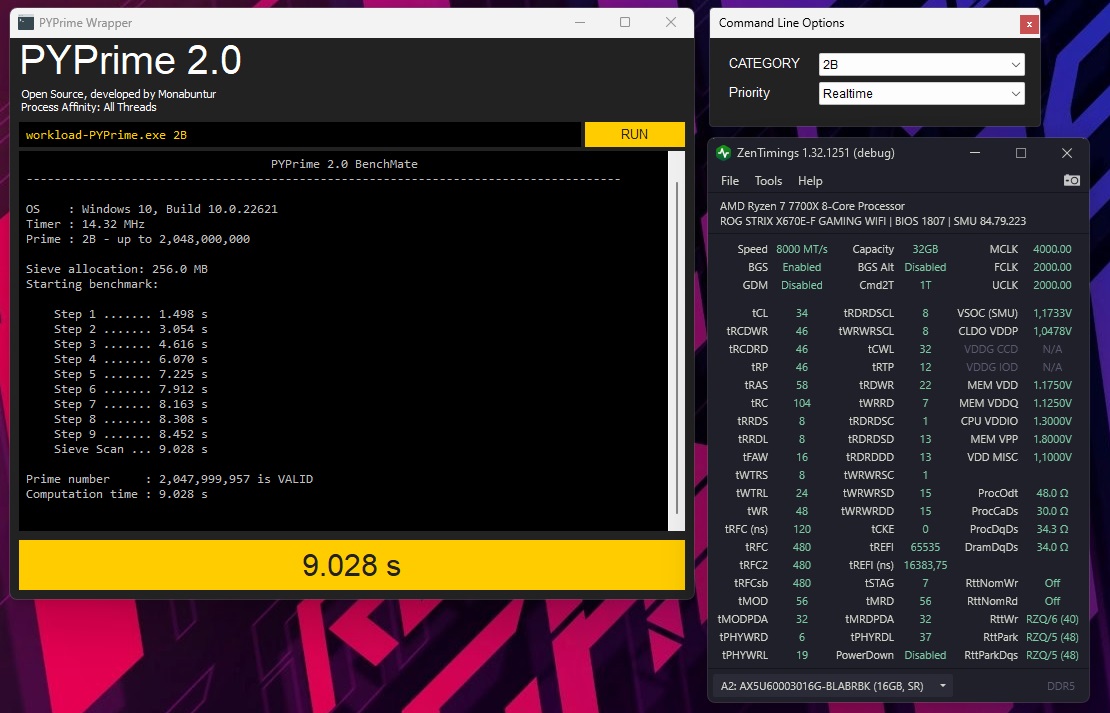Click the Speed value 8000 MT/s
Image resolution: width=1110 pixels, height=713 pixels.
(801, 249)
